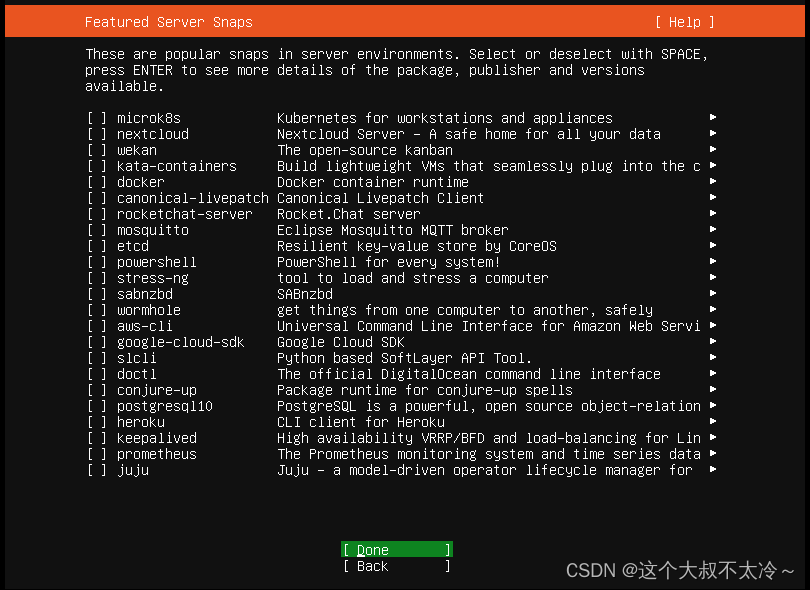
Task: Click 'Resilient key-value store by CoreOS' description
Action: tap(416, 246)
